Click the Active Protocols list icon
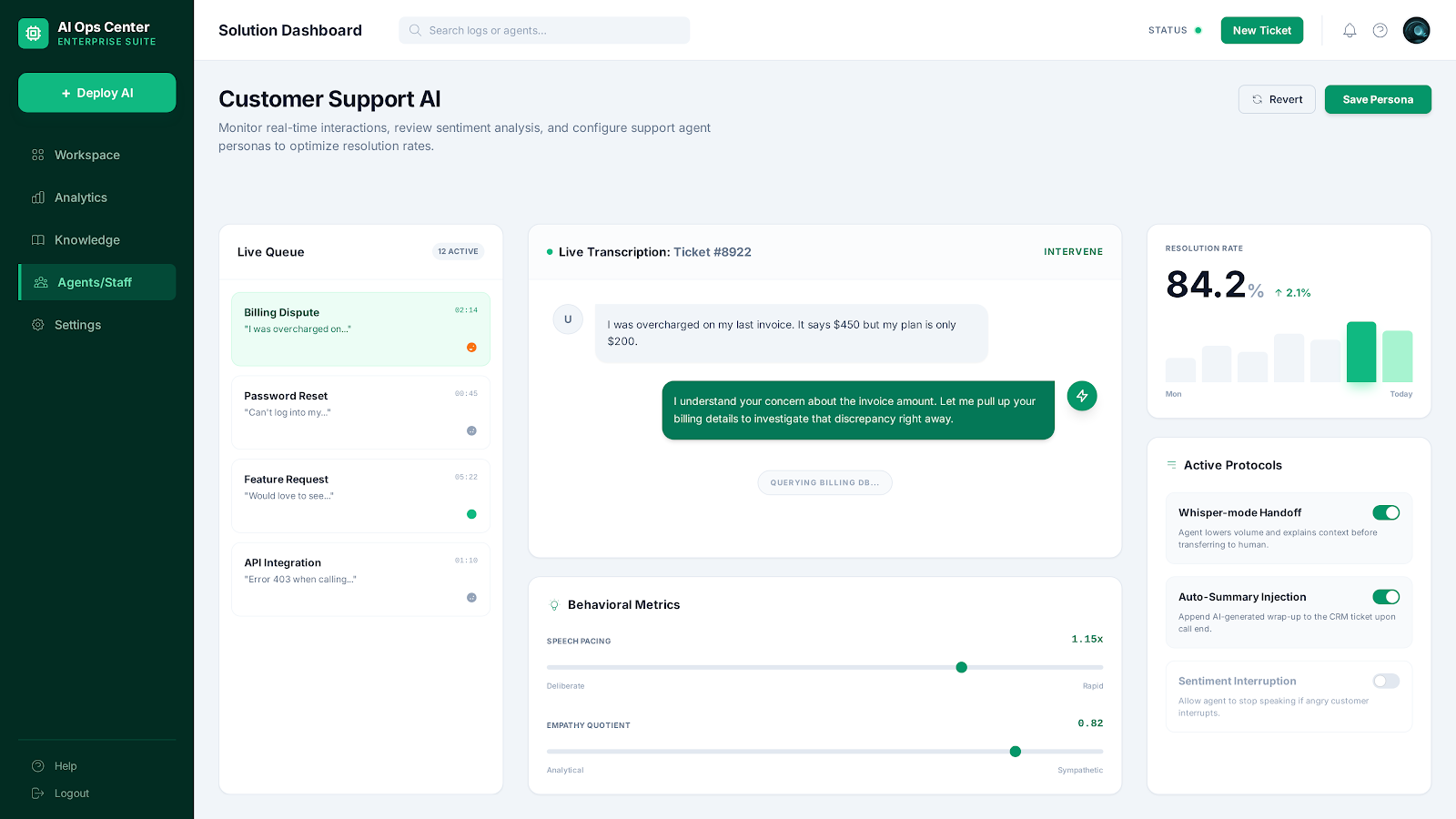Image resolution: width=1456 pixels, height=819 pixels. point(1171,465)
